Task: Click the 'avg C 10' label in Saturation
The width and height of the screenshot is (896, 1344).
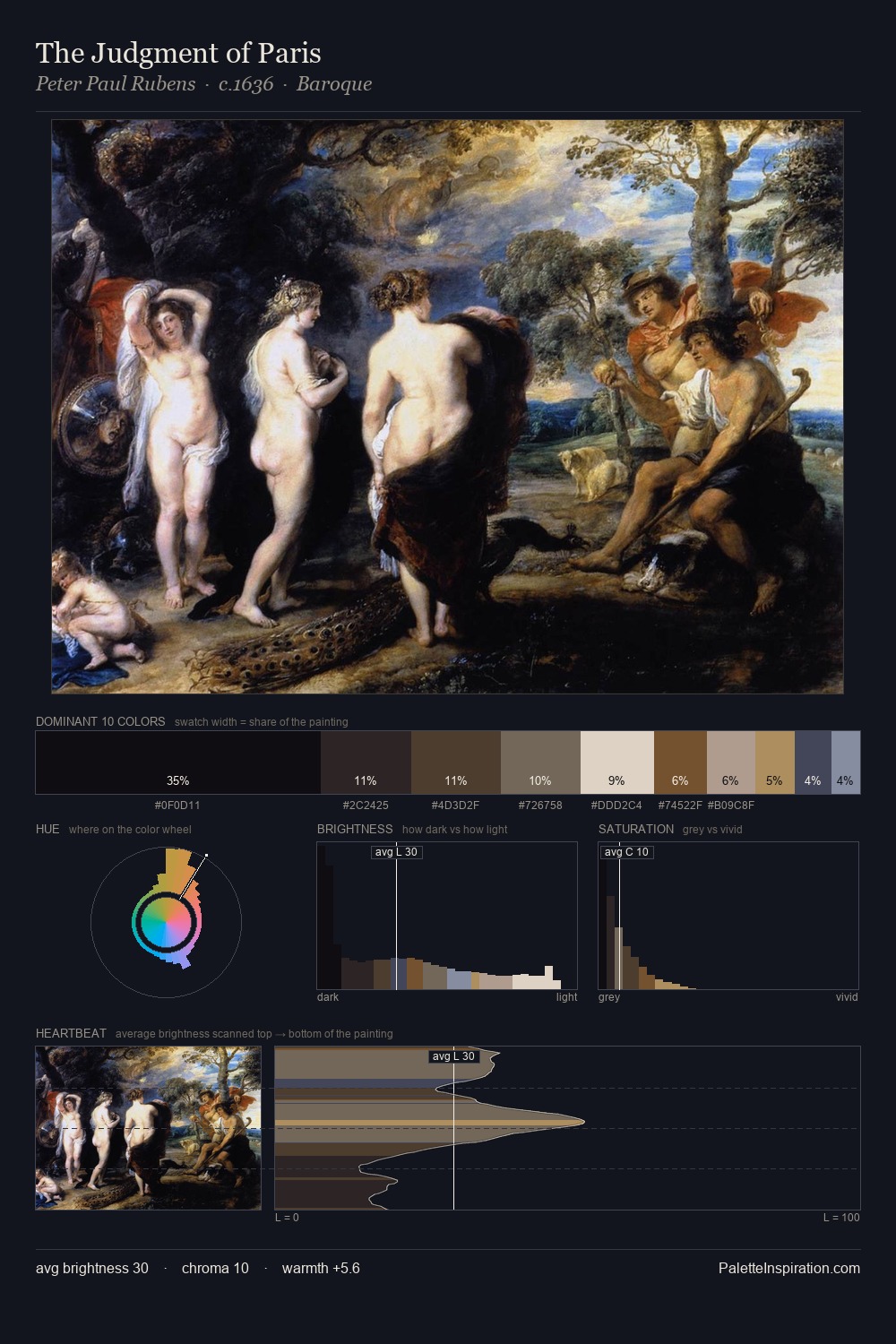Action: [626, 852]
